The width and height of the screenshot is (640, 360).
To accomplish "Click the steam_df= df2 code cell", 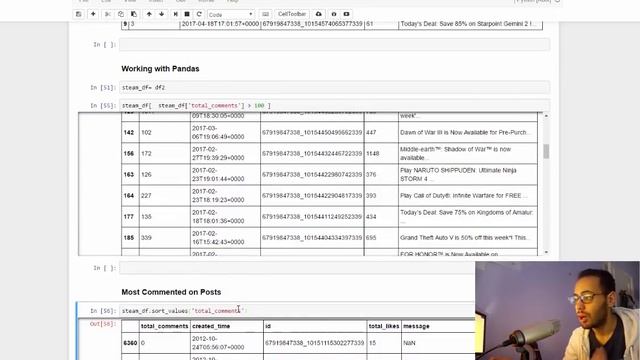I will pos(334,87).
